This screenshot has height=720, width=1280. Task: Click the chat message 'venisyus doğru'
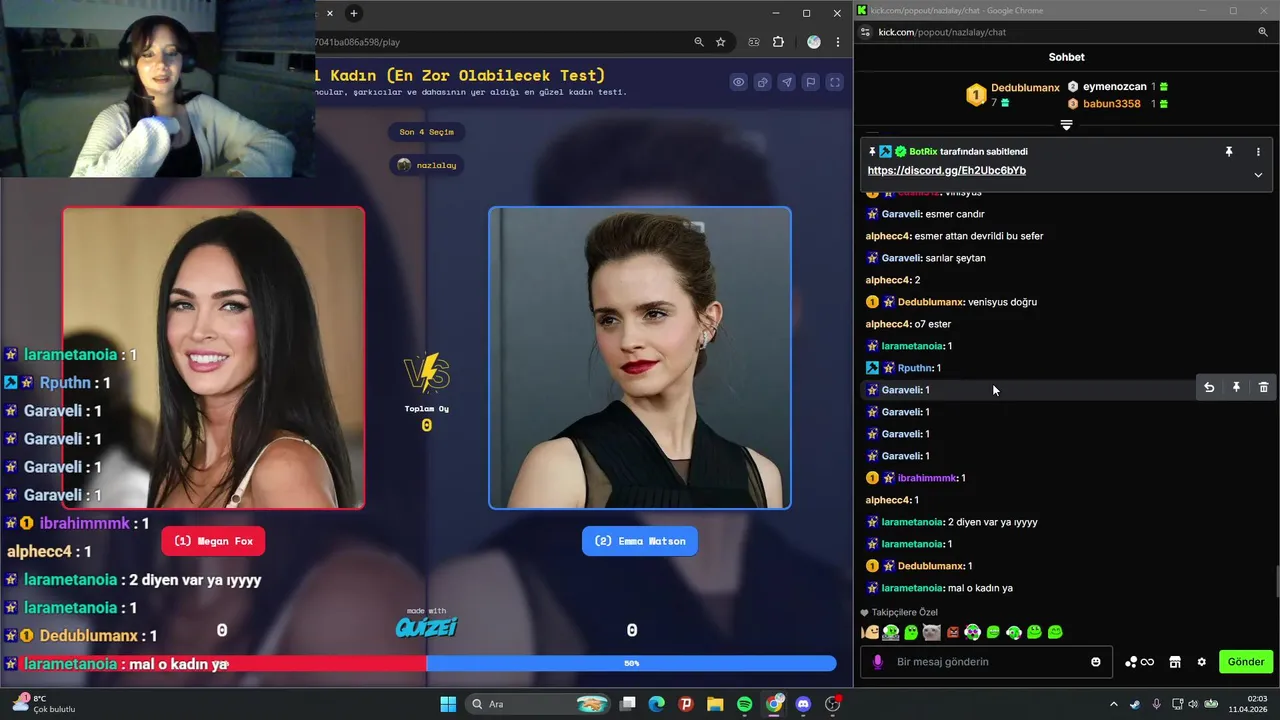(1002, 302)
